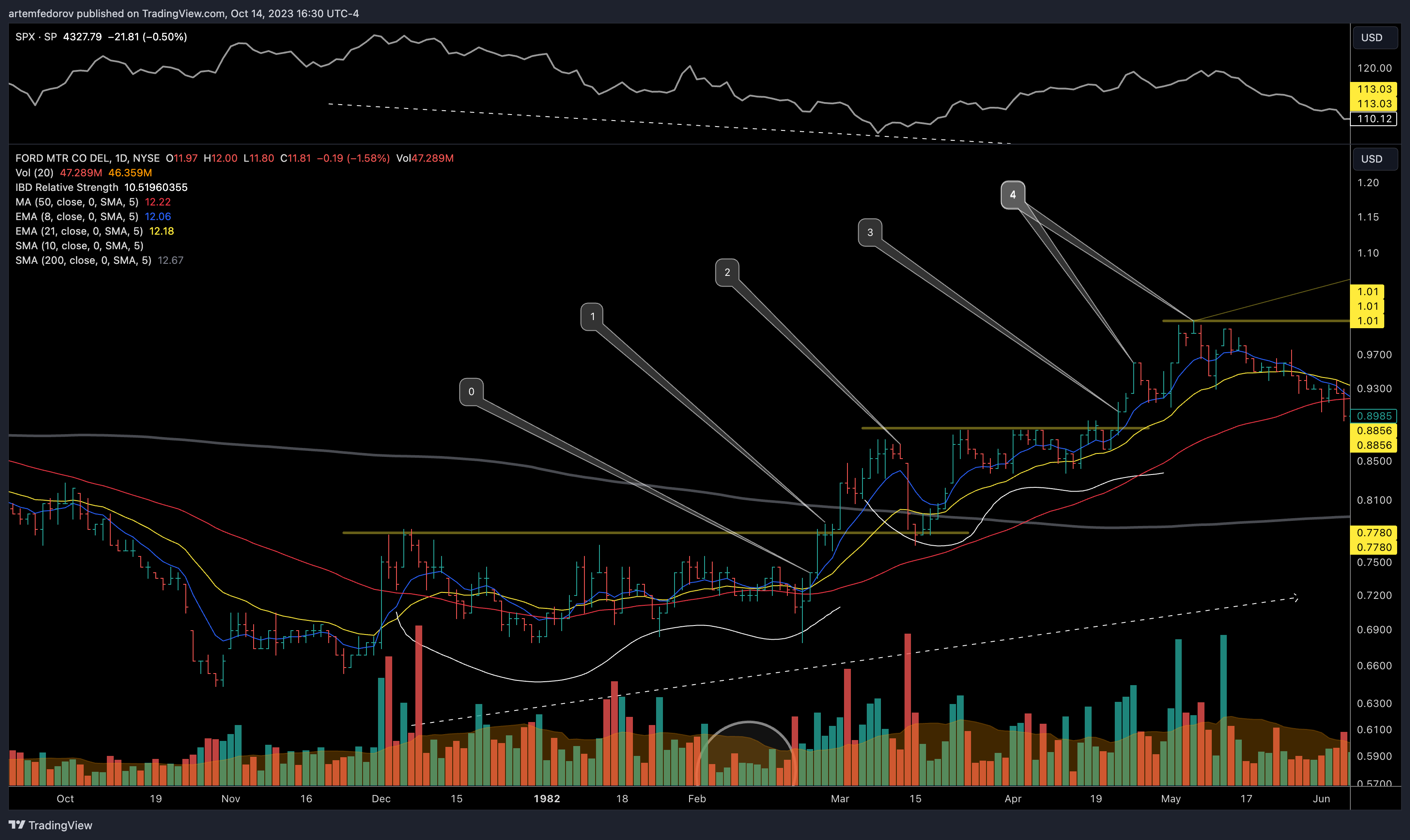Select the SMA (10, close) indicator legend

pos(80,246)
